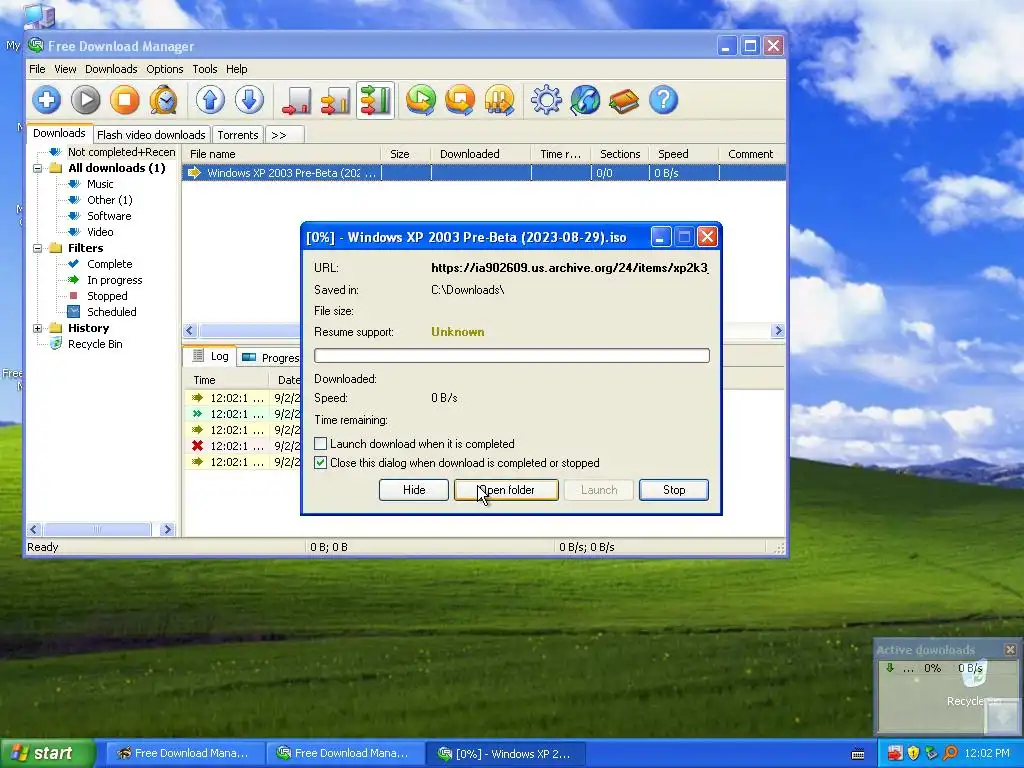Collapse the All downloads tree node

point(38,168)
